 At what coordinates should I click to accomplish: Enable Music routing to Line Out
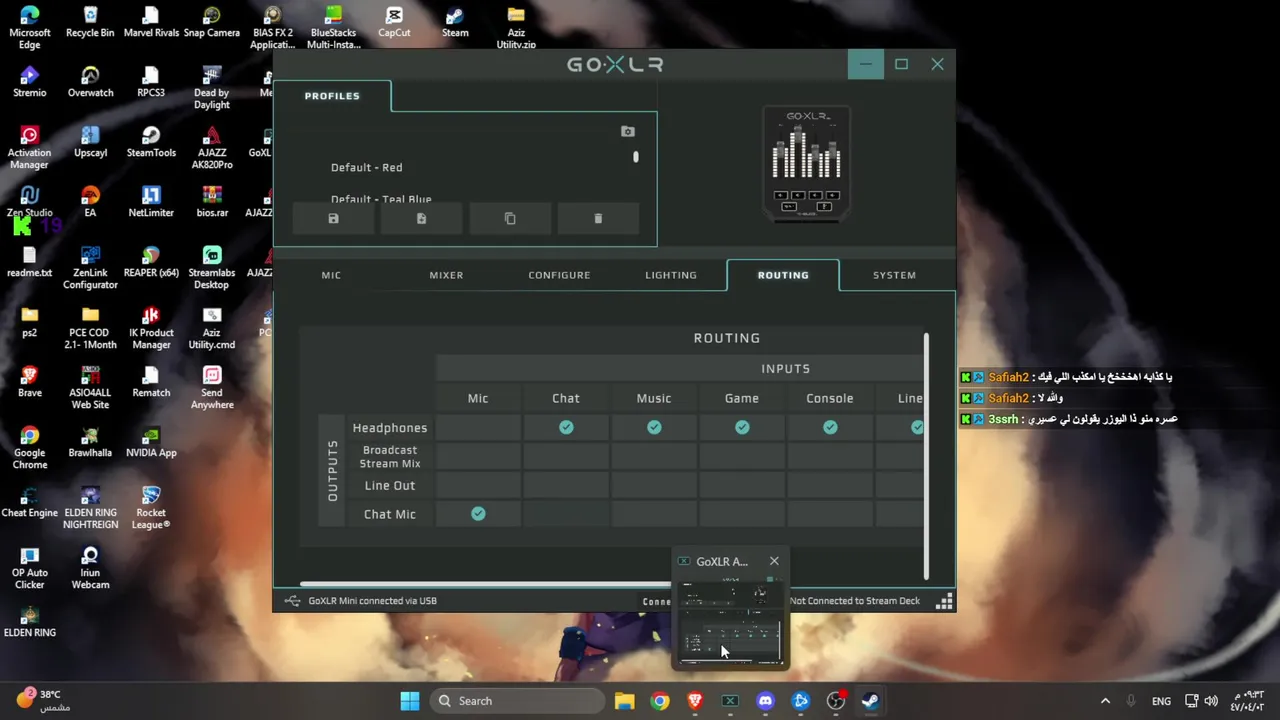click(654, 485)
